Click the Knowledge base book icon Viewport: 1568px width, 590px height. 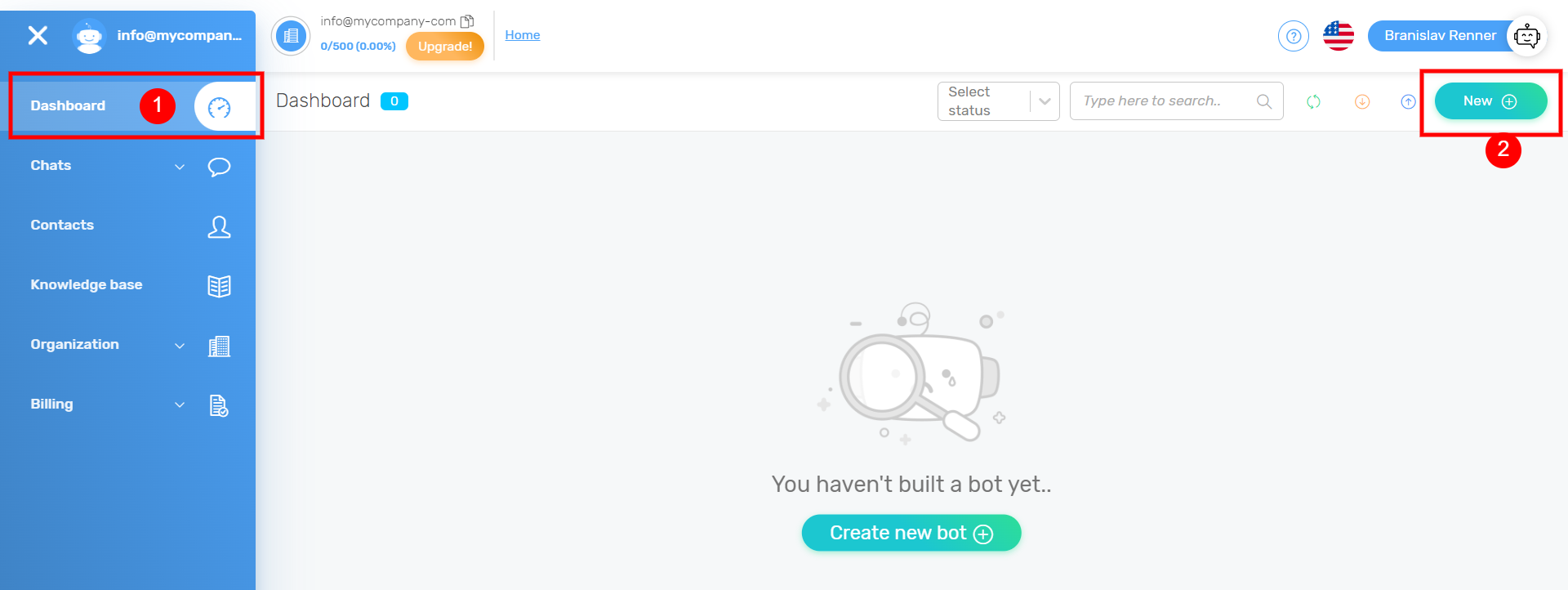point(219,286)
